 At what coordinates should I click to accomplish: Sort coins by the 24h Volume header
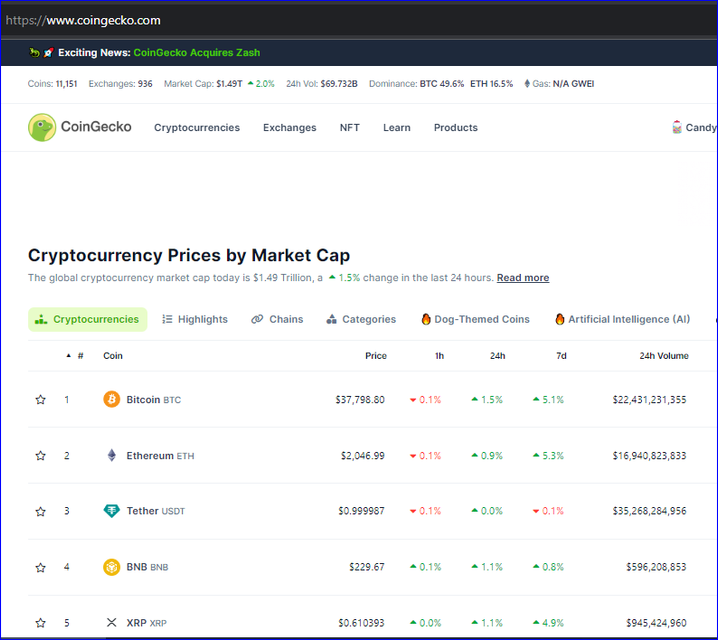coord(664,356)
